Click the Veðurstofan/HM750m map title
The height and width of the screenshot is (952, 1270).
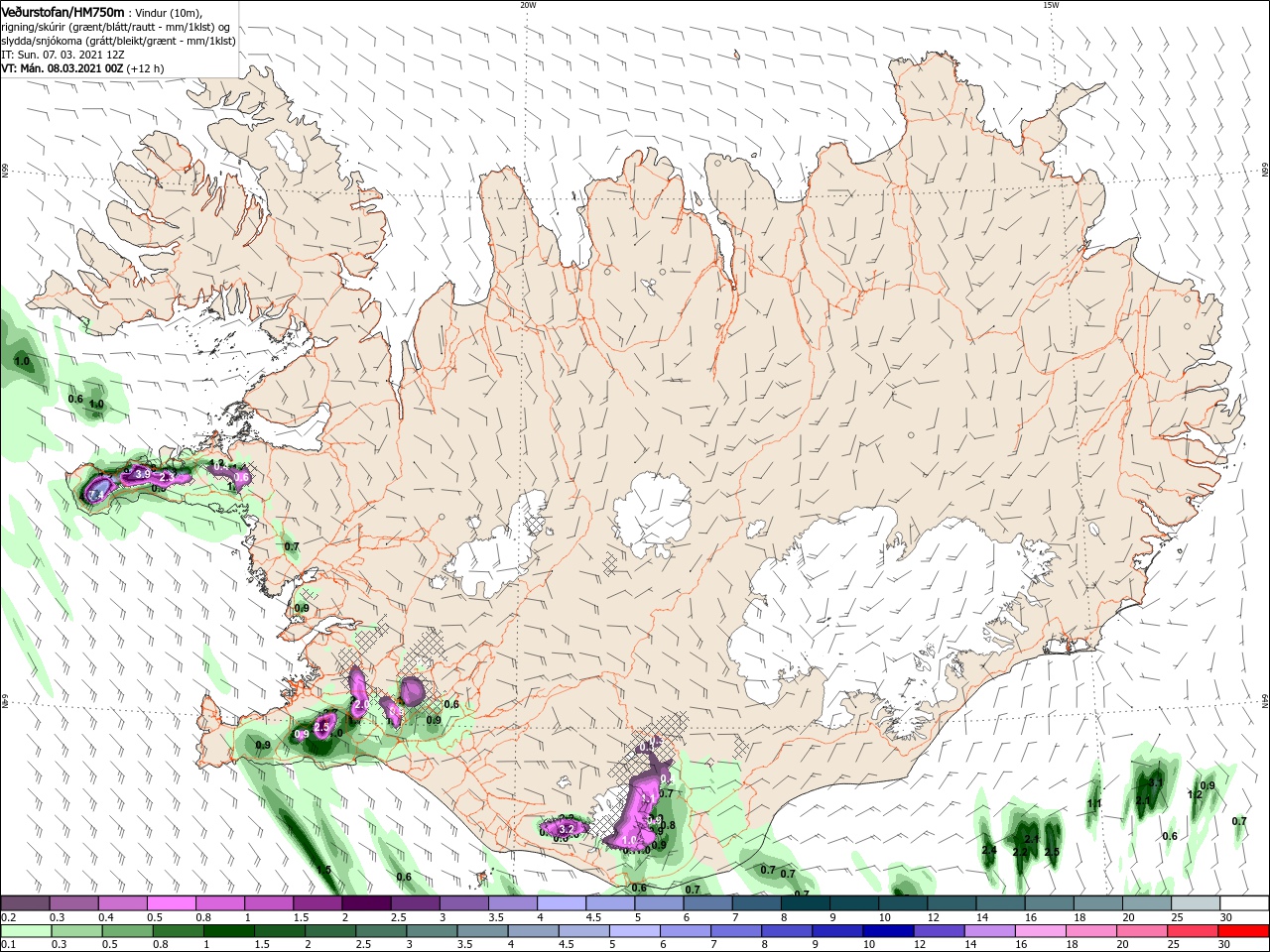click(63, 11)
